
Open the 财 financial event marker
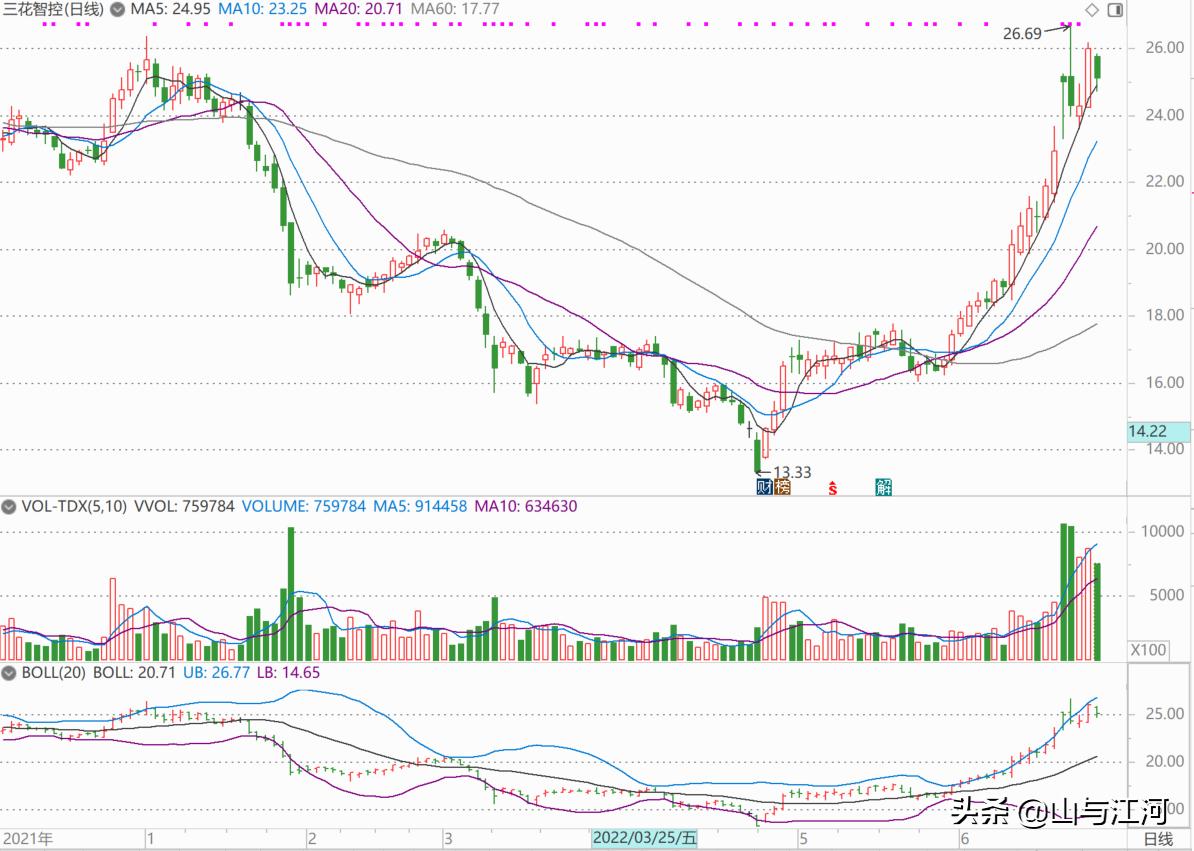765,487
